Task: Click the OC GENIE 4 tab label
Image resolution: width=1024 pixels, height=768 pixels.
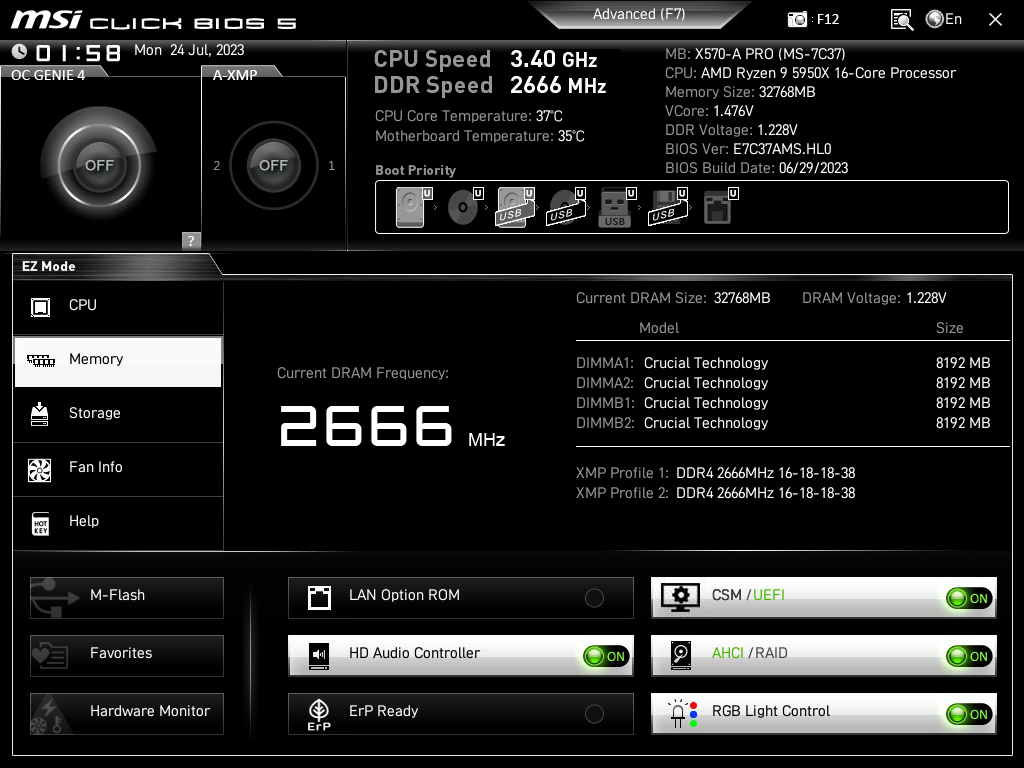Action: coord(48,75)
